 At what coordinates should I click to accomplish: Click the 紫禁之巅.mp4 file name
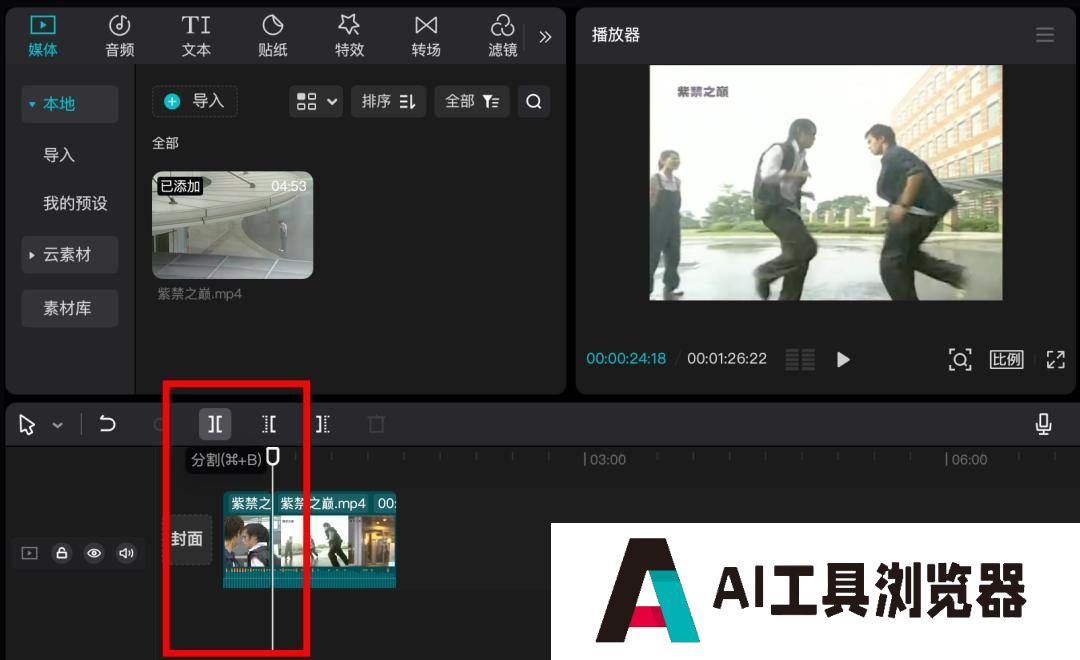[x=200, y=294]
